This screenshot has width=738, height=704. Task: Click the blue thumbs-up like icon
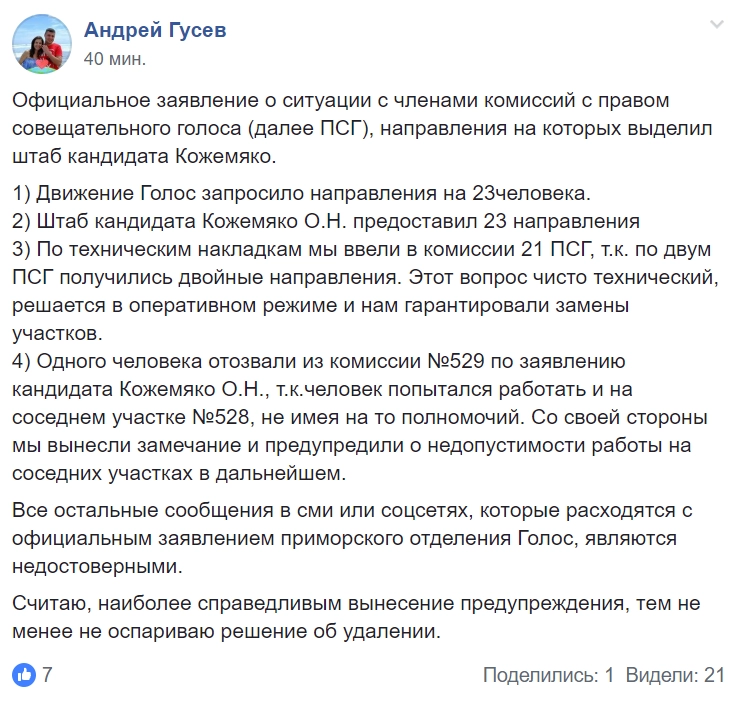pos(24,674)
